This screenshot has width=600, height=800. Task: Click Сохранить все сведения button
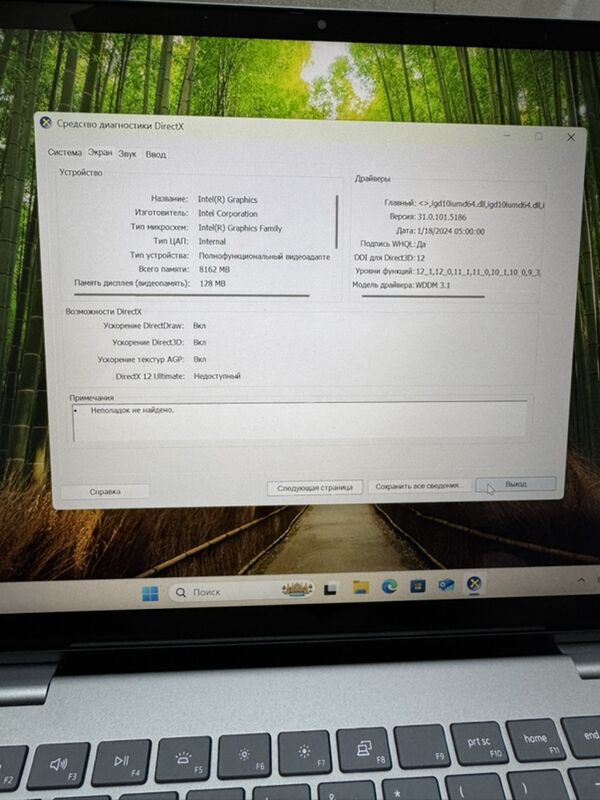point(418,486)
